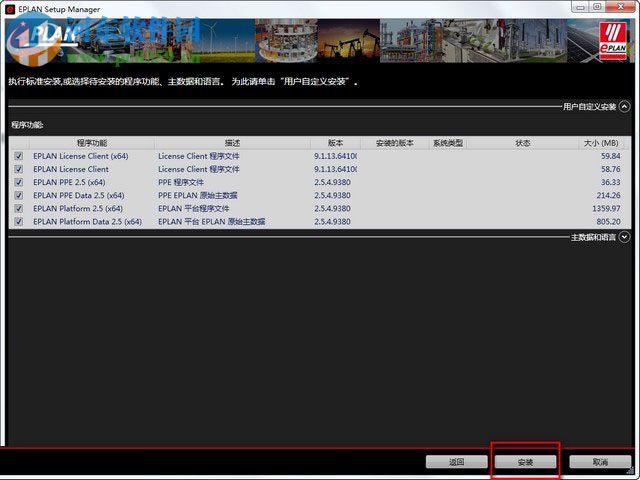Screen dimensions: 640x480
Task: Click description EPLAN 平台 EPLAN 原始主数据
Action: point(211,221)
